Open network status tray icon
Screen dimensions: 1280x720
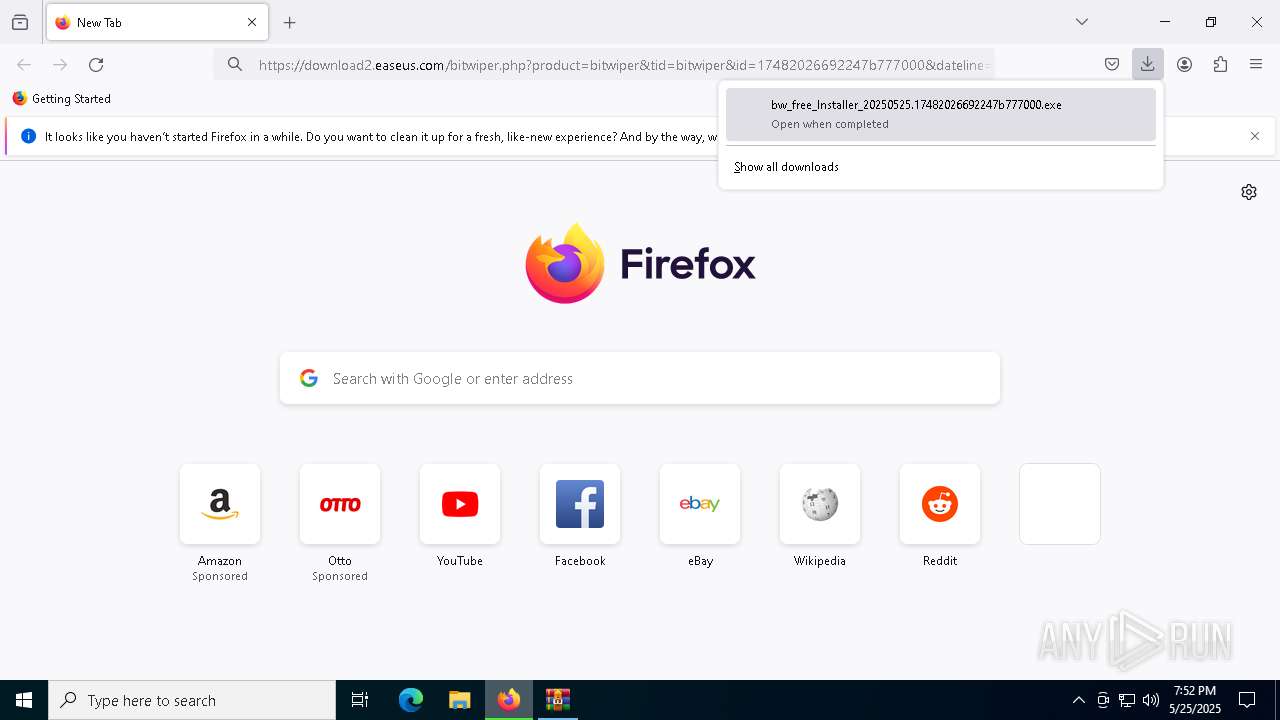1127,700
